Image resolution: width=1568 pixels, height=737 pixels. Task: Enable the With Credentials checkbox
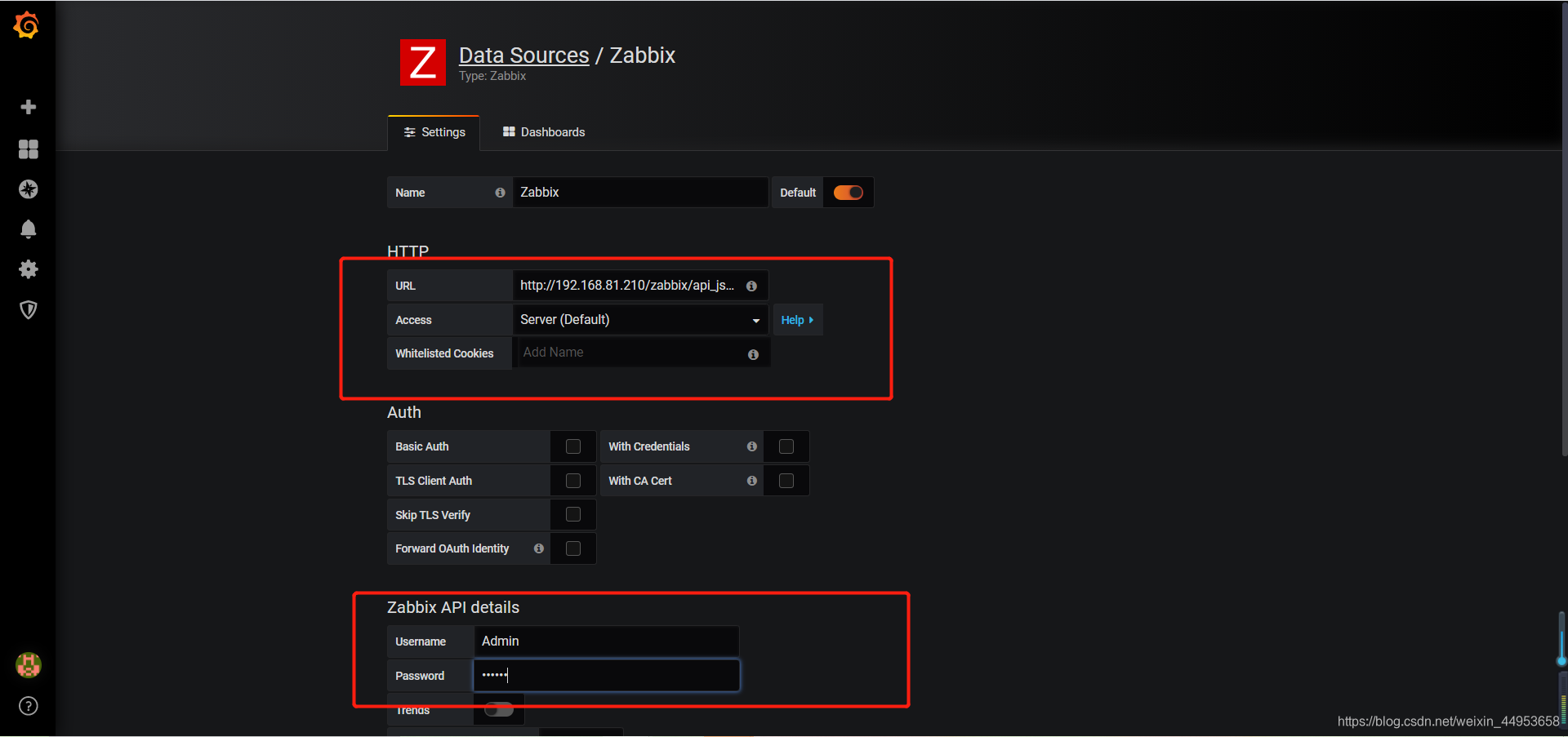786,446
